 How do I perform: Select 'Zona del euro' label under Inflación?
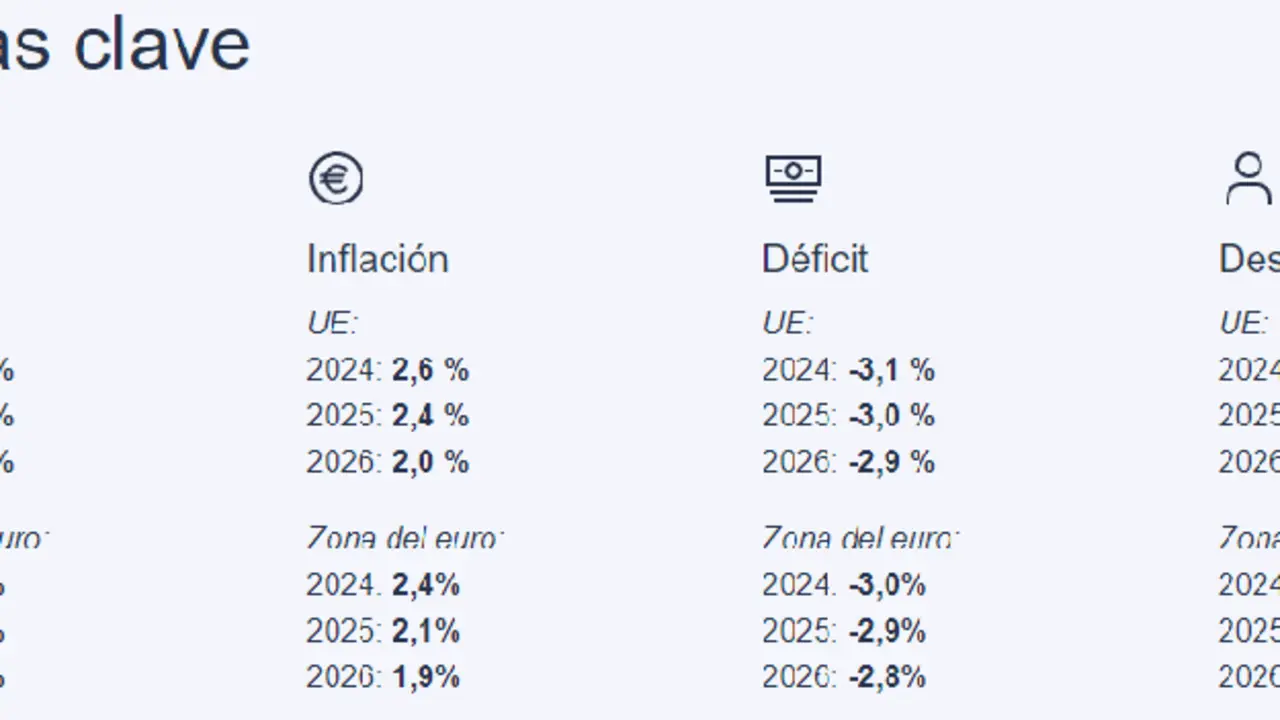pyautogui.click(x=405, y=538)
